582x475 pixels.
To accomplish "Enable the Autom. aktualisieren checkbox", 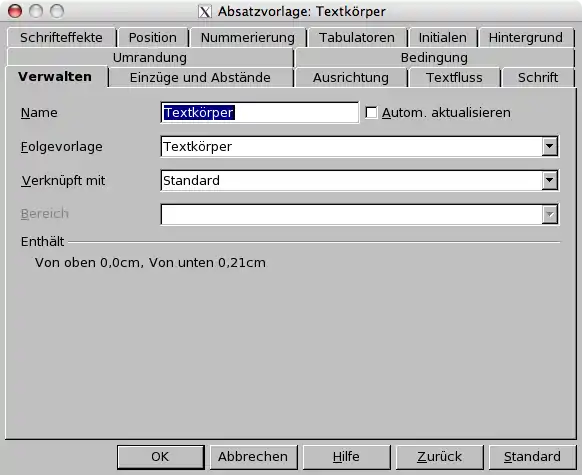I will (371, 113).
